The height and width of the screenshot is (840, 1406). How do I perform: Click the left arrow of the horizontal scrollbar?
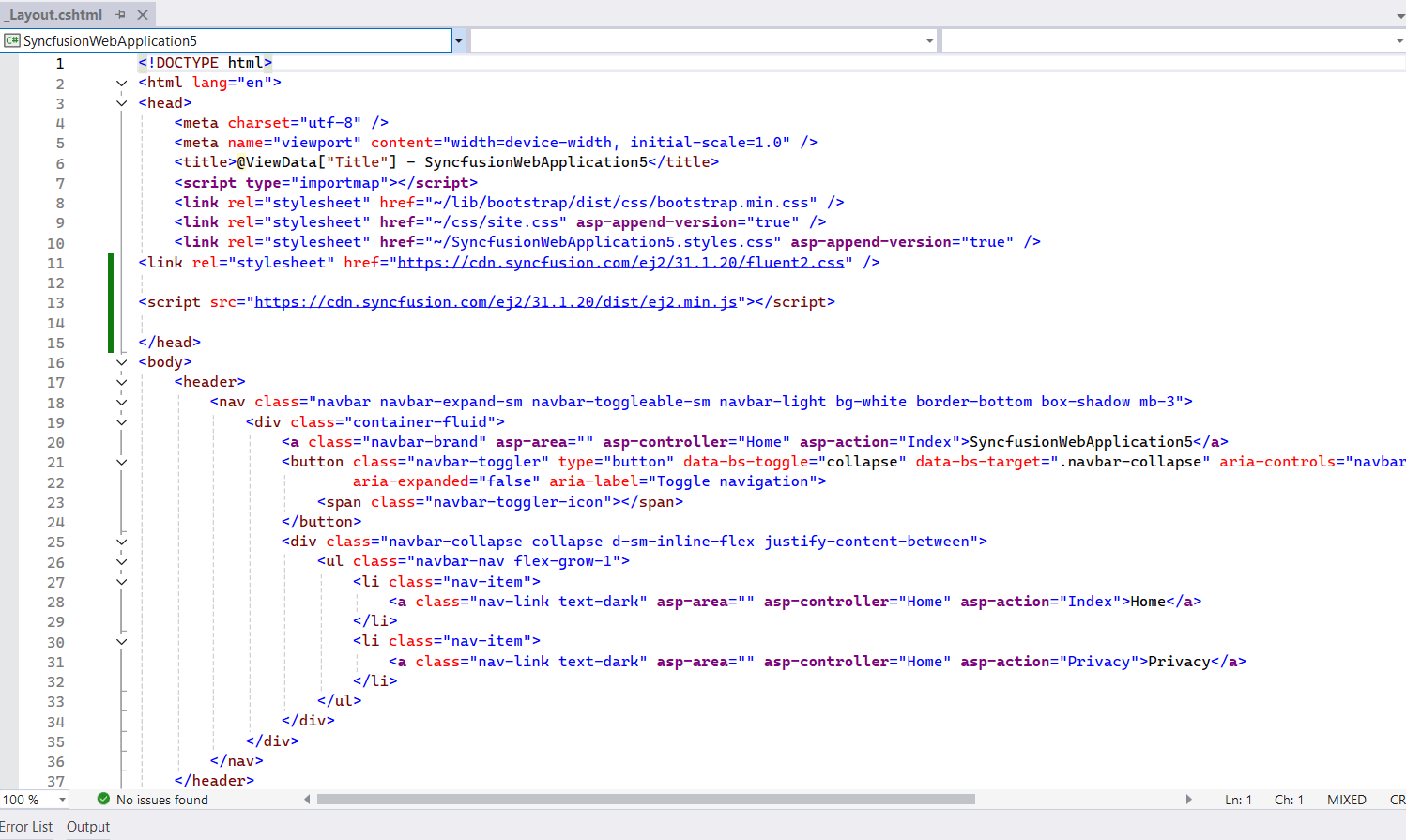pos(307,800)
